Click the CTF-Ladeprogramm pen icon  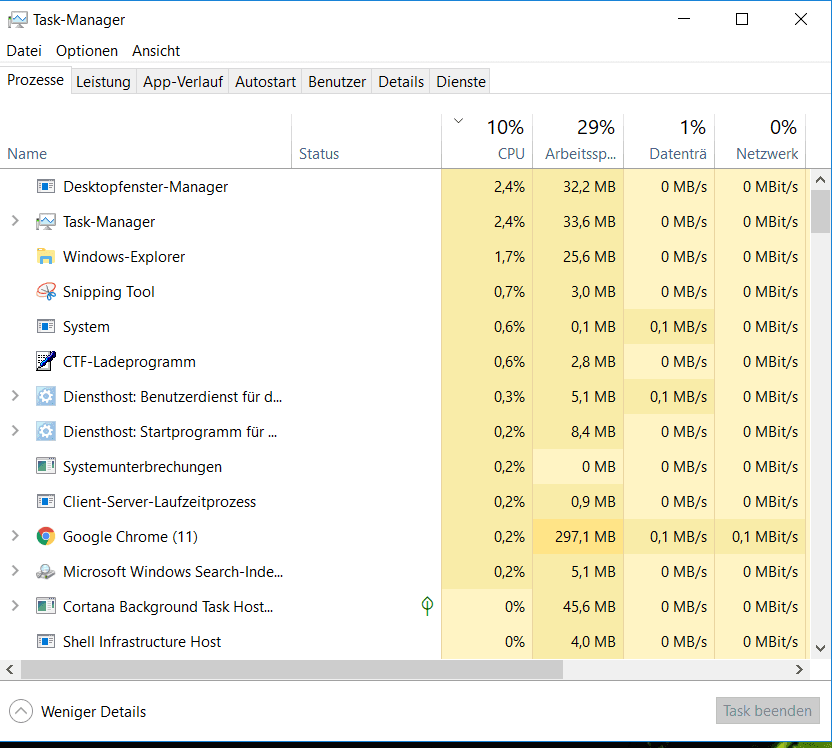46,361
